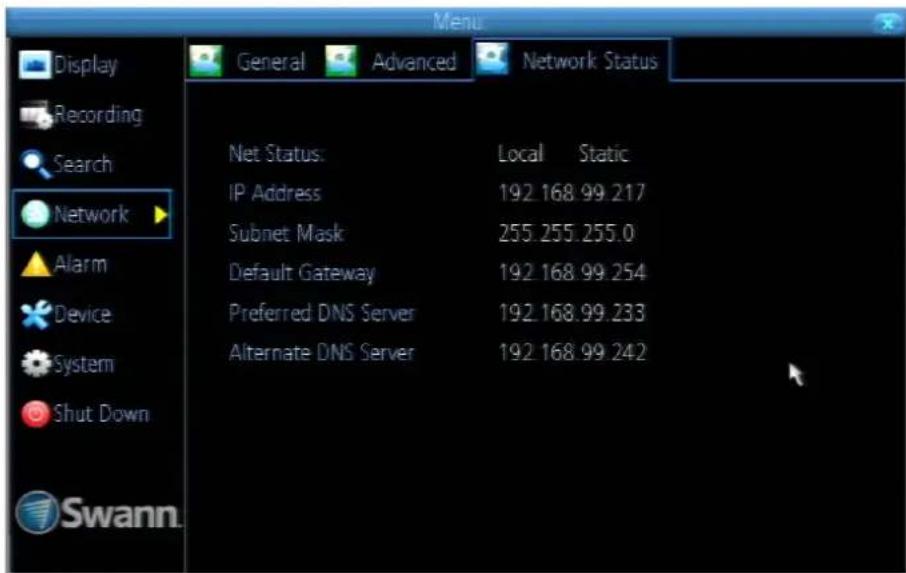The image size is (906, 573).
Task: Click the Search magnifier icon
Action: point(36,164)
